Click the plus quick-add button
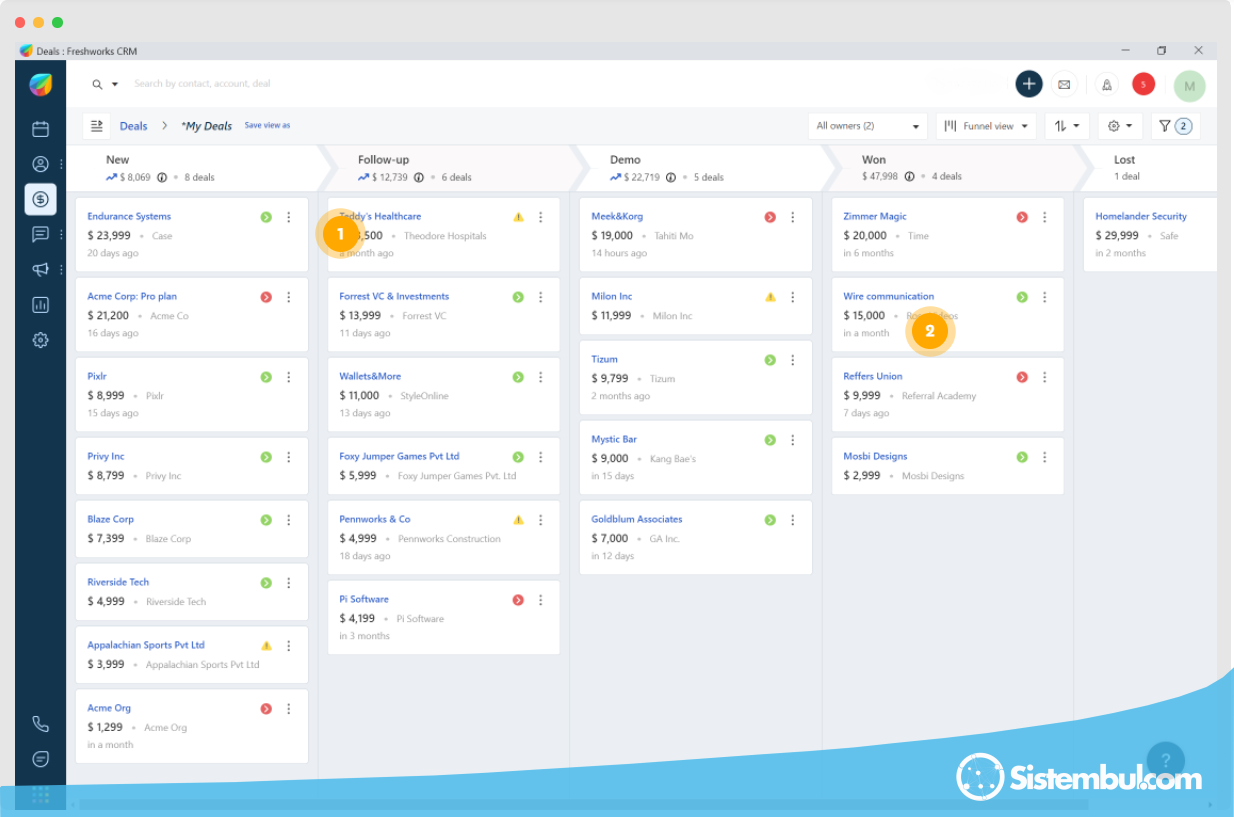Image resolution: width=1234 pixels, height=817 pixels. (1029, 84)
